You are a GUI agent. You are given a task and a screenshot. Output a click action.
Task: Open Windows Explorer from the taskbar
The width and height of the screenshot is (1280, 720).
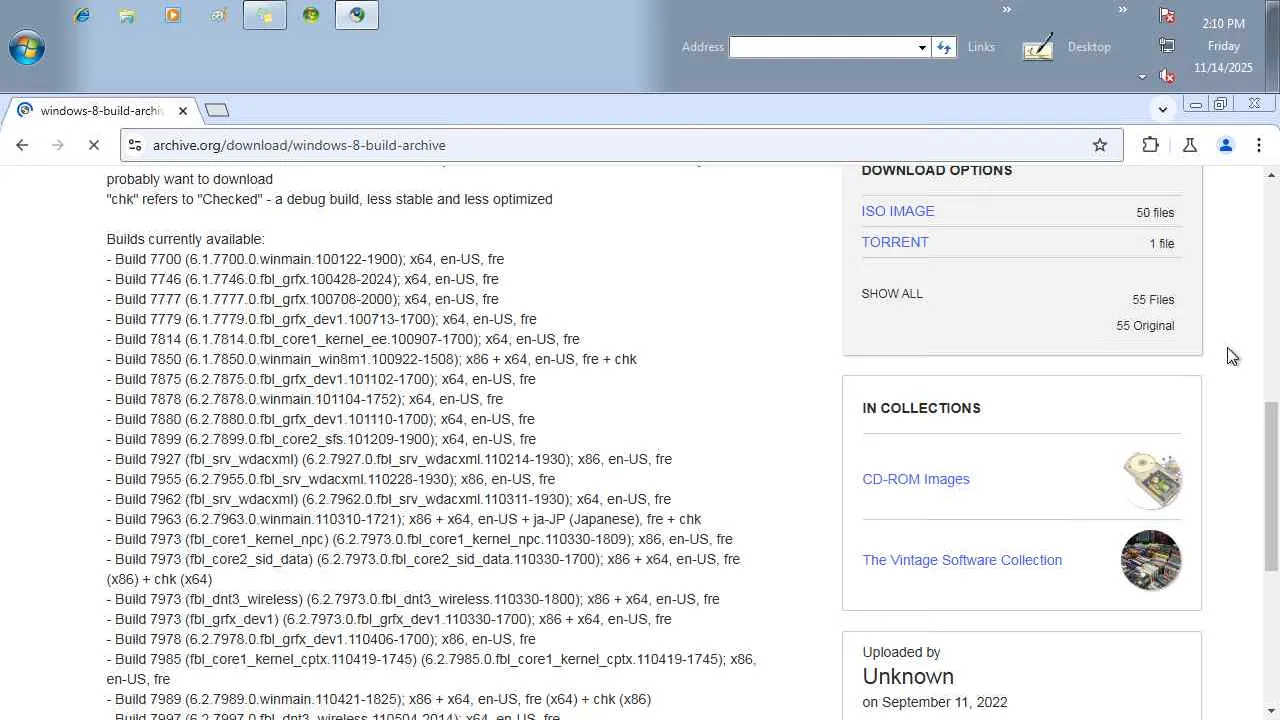click(127, 15)
